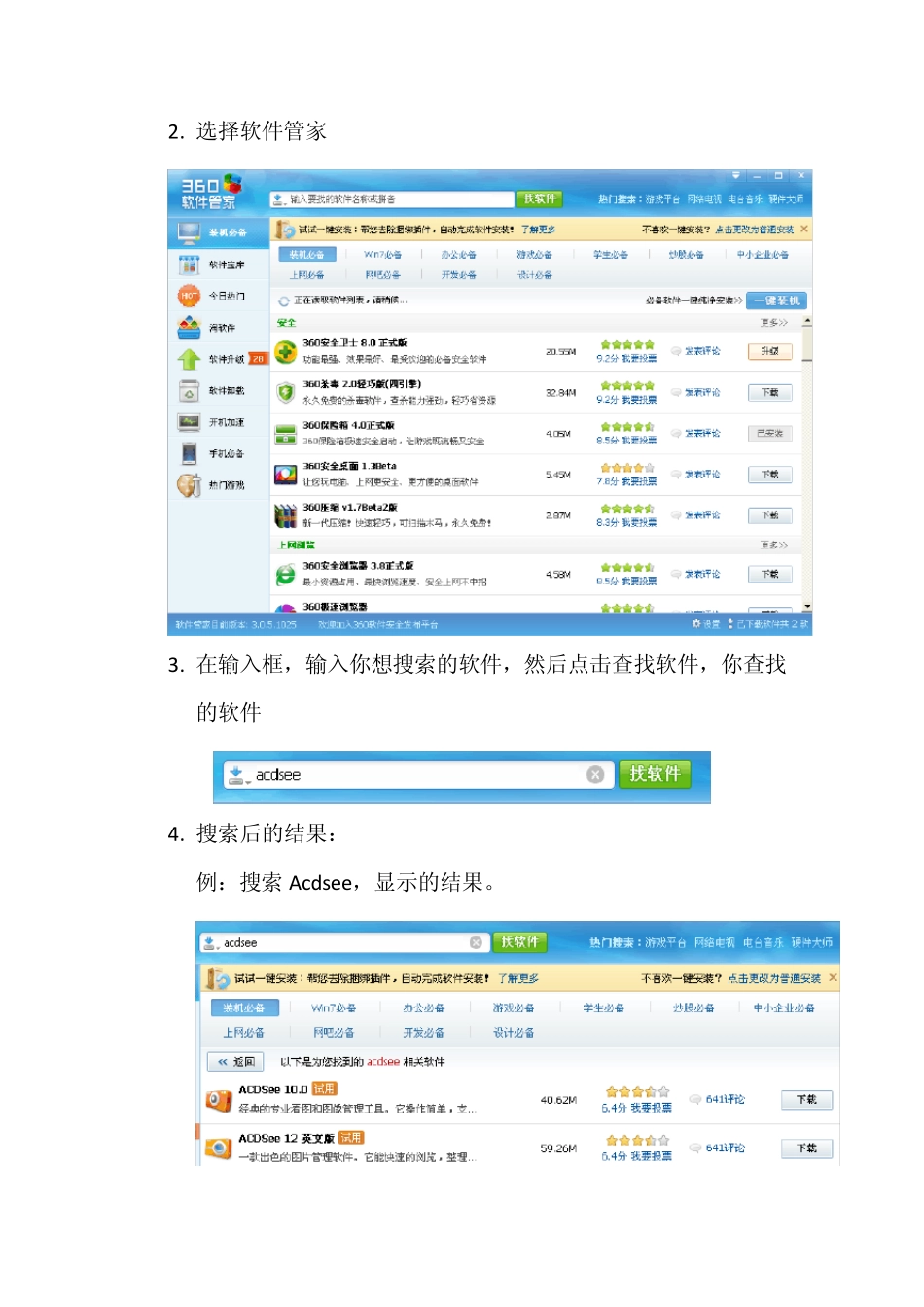Open title bar dropdown menu arrow
The height and width of the screenshot is (1307, 924).
tap(736, 176)
